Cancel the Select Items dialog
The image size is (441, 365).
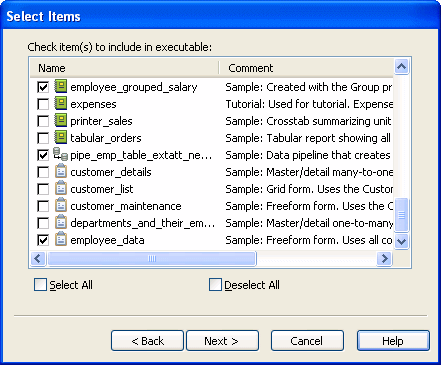(307, 341)
